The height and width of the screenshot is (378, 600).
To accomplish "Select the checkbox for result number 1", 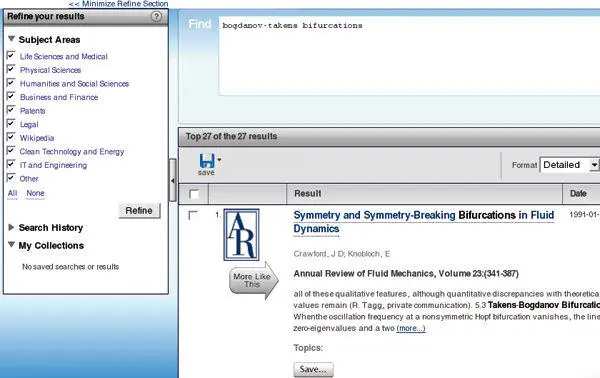I will coord(193,215).
